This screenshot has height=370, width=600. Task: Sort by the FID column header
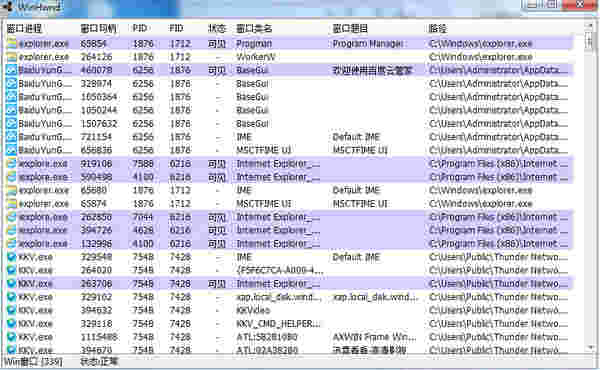176,28
